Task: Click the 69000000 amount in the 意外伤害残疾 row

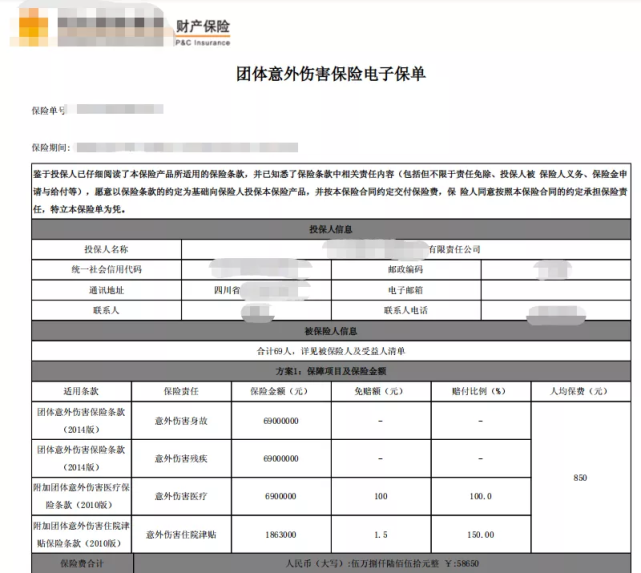Action: (281, 459)
